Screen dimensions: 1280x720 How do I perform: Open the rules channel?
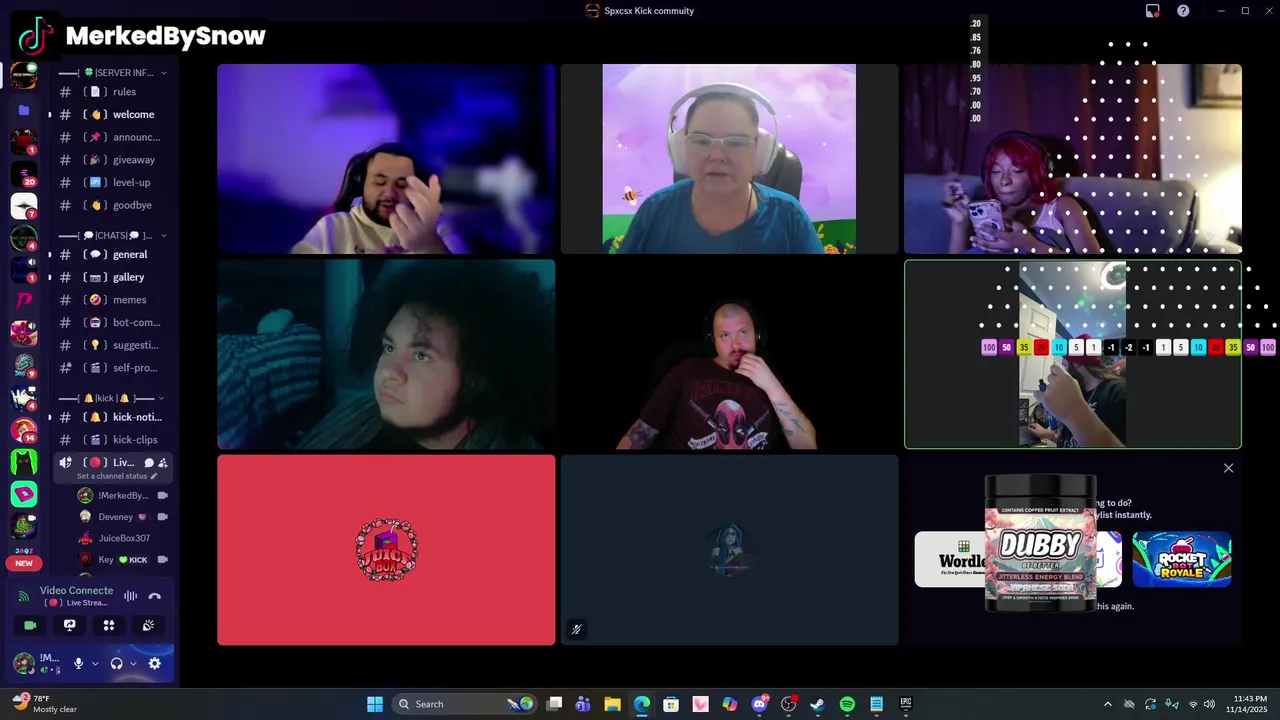pyautogui.click(x=111, y=92)
